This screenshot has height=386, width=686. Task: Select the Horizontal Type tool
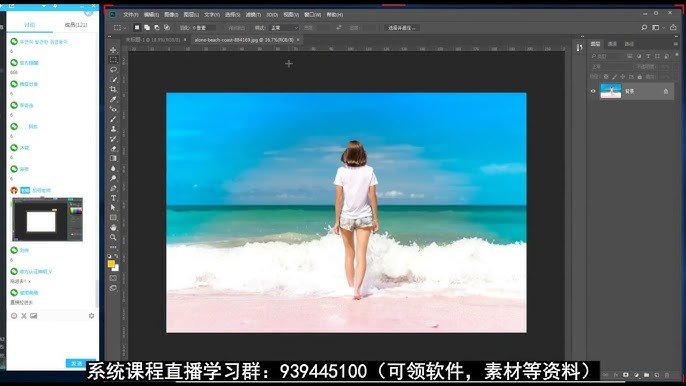(113, 198)
